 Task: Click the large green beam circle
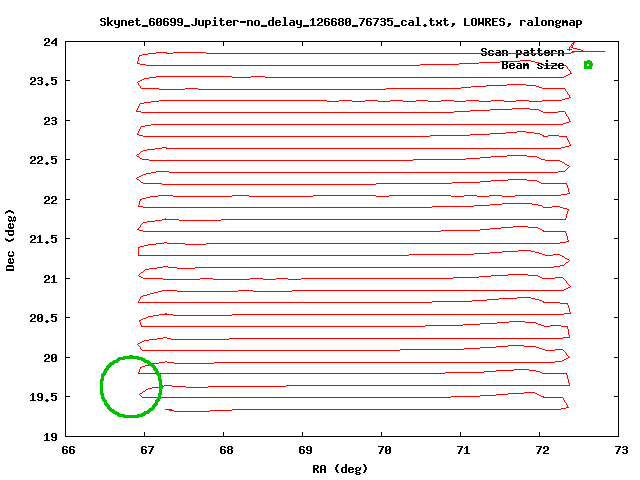131,387
